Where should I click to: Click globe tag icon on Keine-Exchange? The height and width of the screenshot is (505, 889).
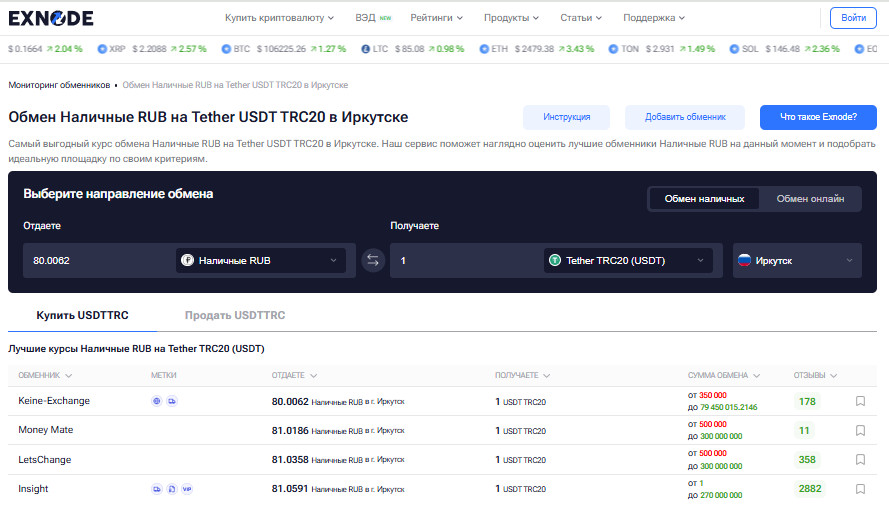click(x=156, y=401)
